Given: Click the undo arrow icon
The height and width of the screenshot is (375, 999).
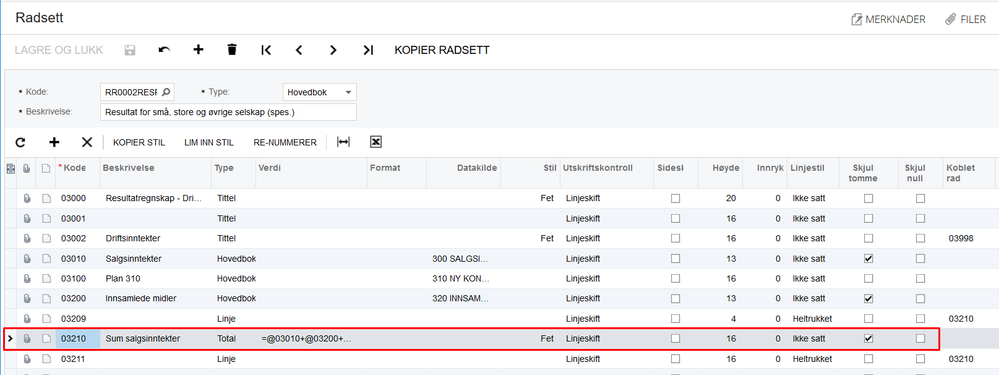Looking at the screenshot, I should [164, 50].
